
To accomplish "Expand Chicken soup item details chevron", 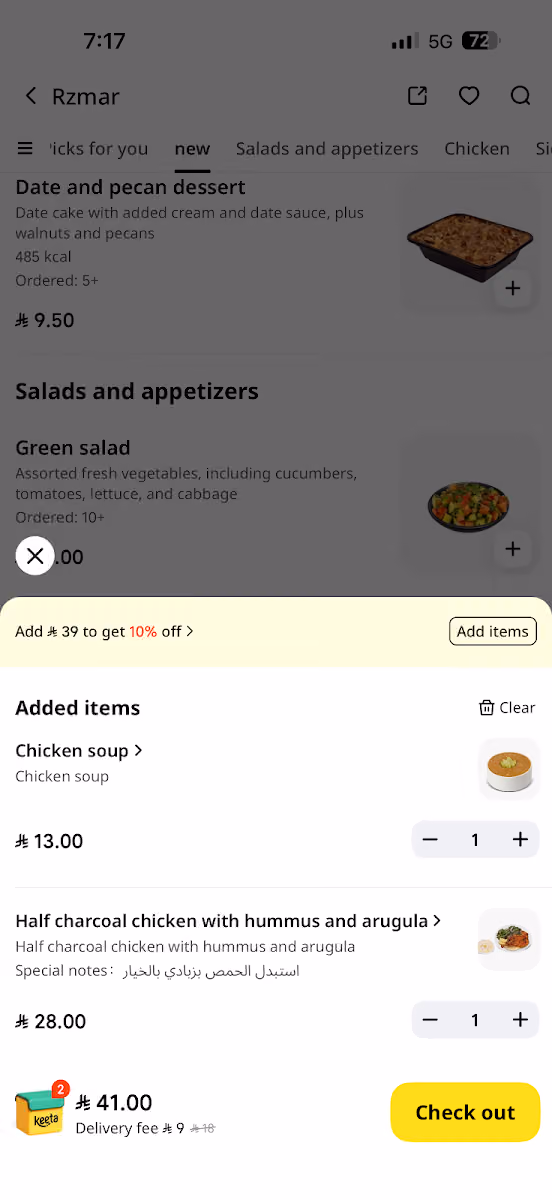I will [x=139, y=751].
